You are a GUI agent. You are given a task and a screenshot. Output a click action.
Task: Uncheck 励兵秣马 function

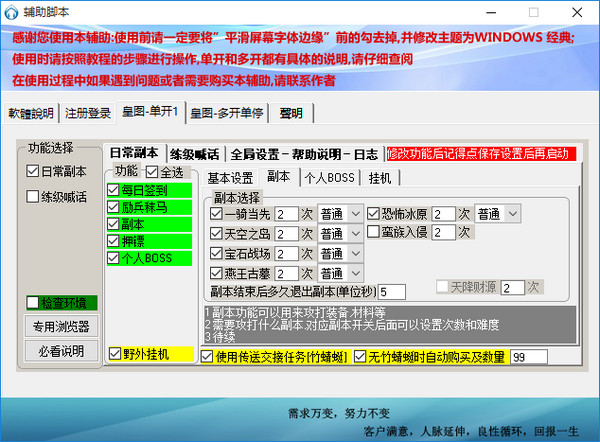click(113, 207)
